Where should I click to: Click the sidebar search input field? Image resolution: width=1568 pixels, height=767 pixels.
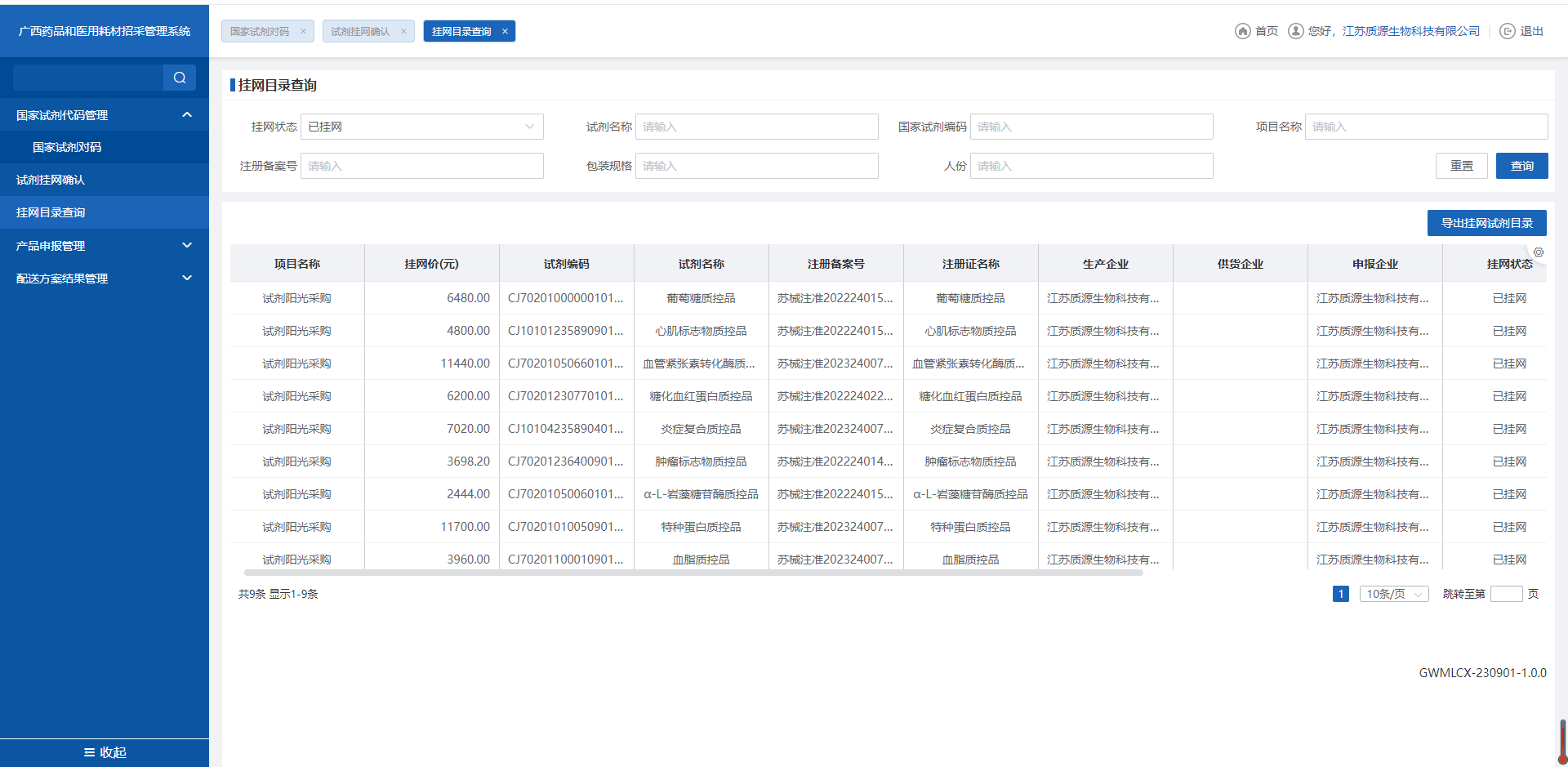coord(88,78)
